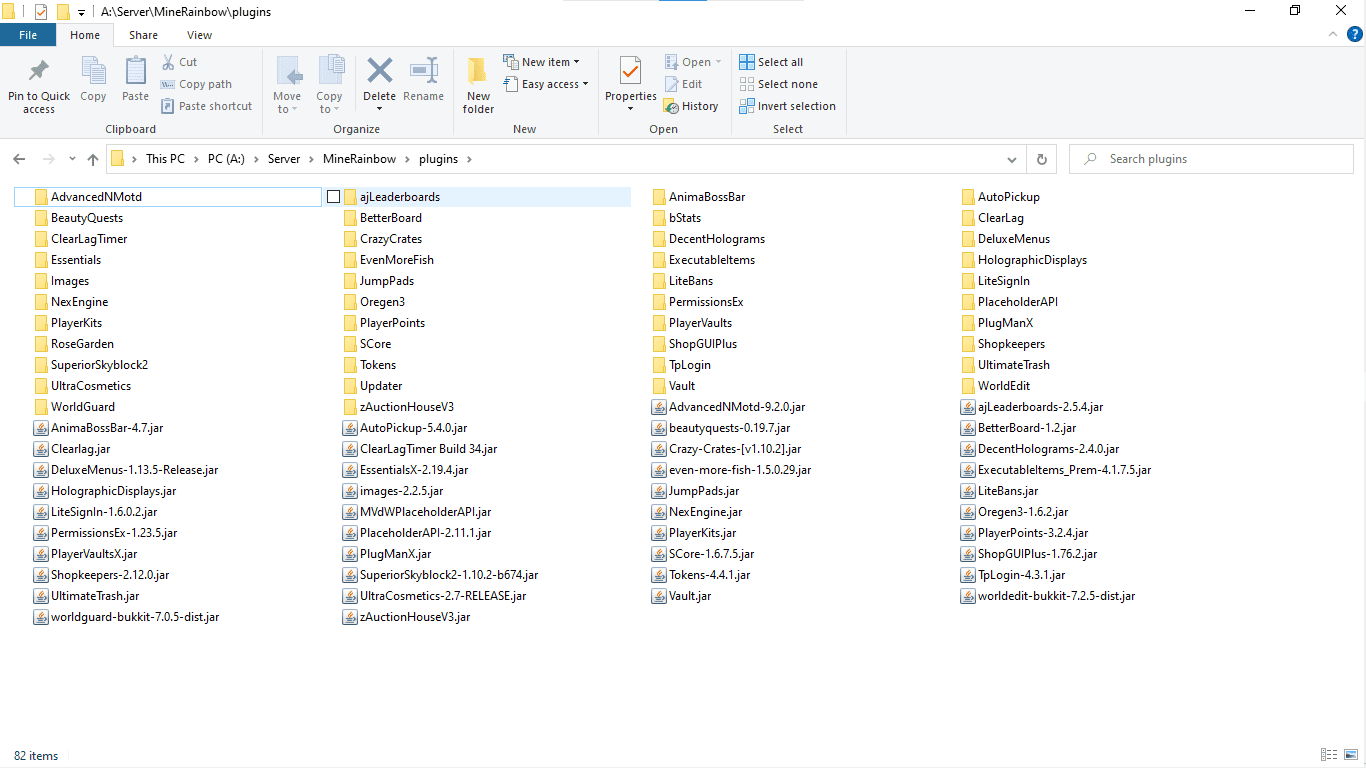This screenshot has width=1366, height=768.
Task: Open the File menu tab
Action: [x=28, y=35]
